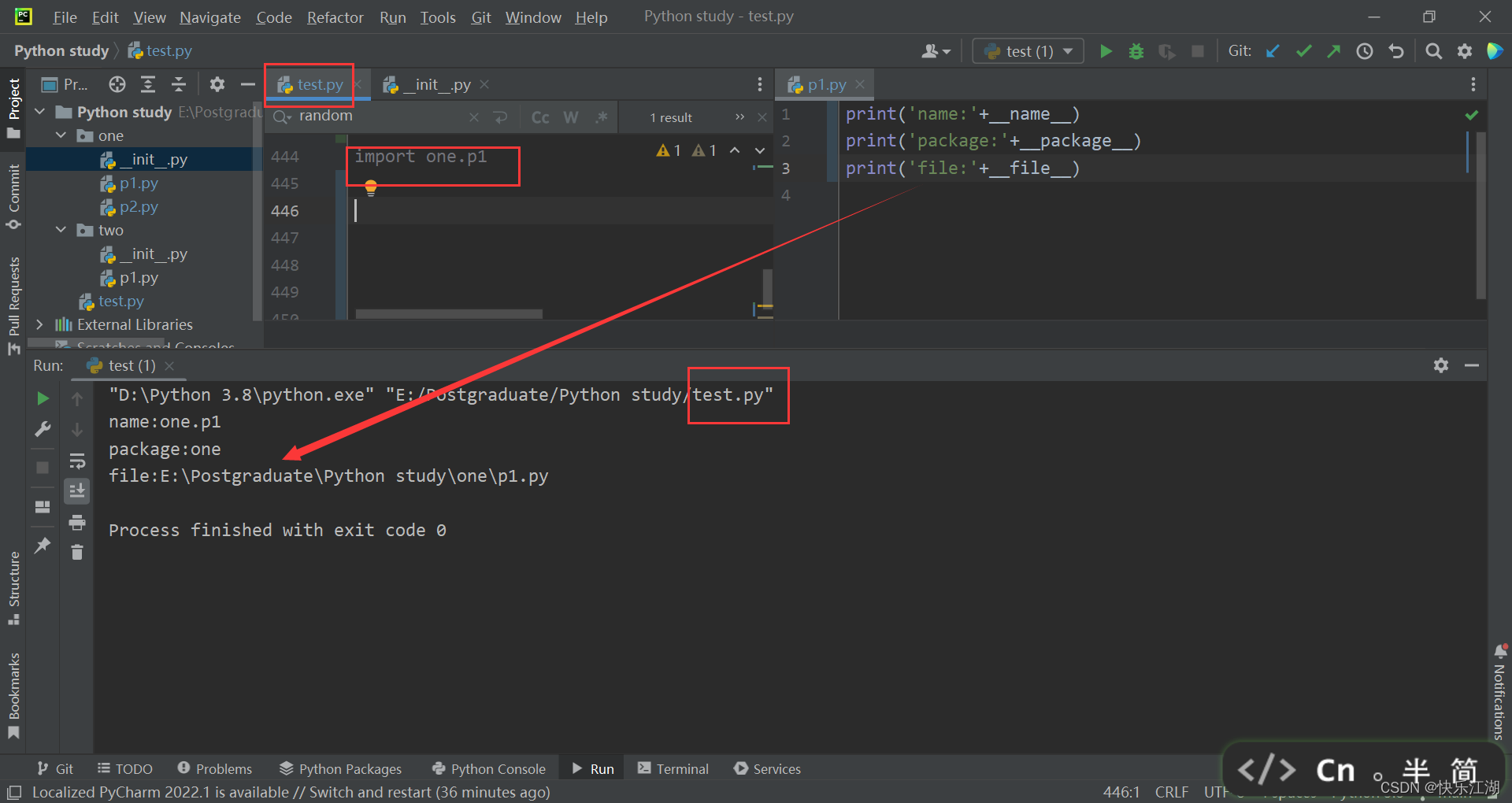Open test.py editor tab options menu
The width and height of the screenshot is (1512, 803).
tap(759, 84)
